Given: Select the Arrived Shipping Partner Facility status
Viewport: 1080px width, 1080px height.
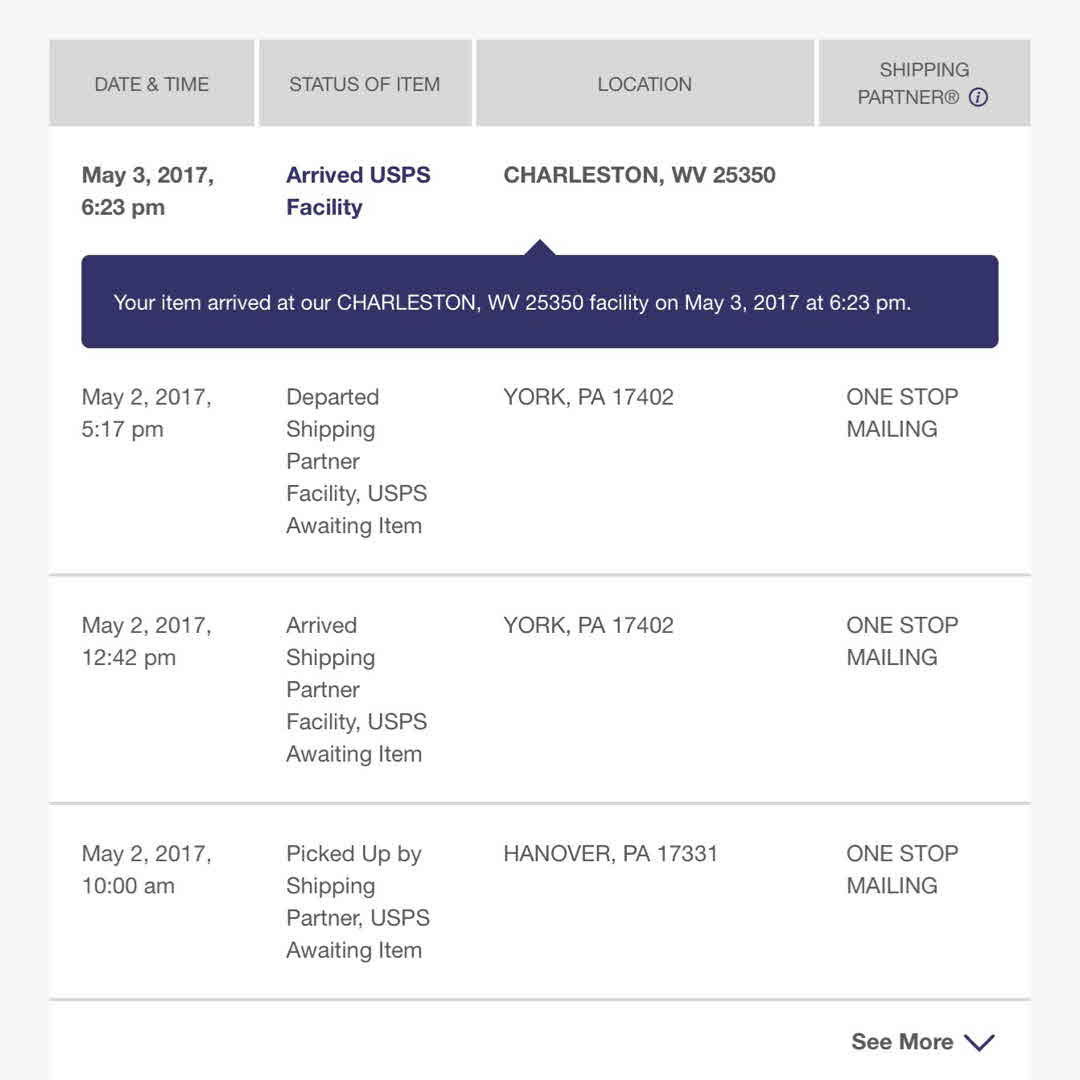Looking at the screenshot, I should click(x=356, y=689).
